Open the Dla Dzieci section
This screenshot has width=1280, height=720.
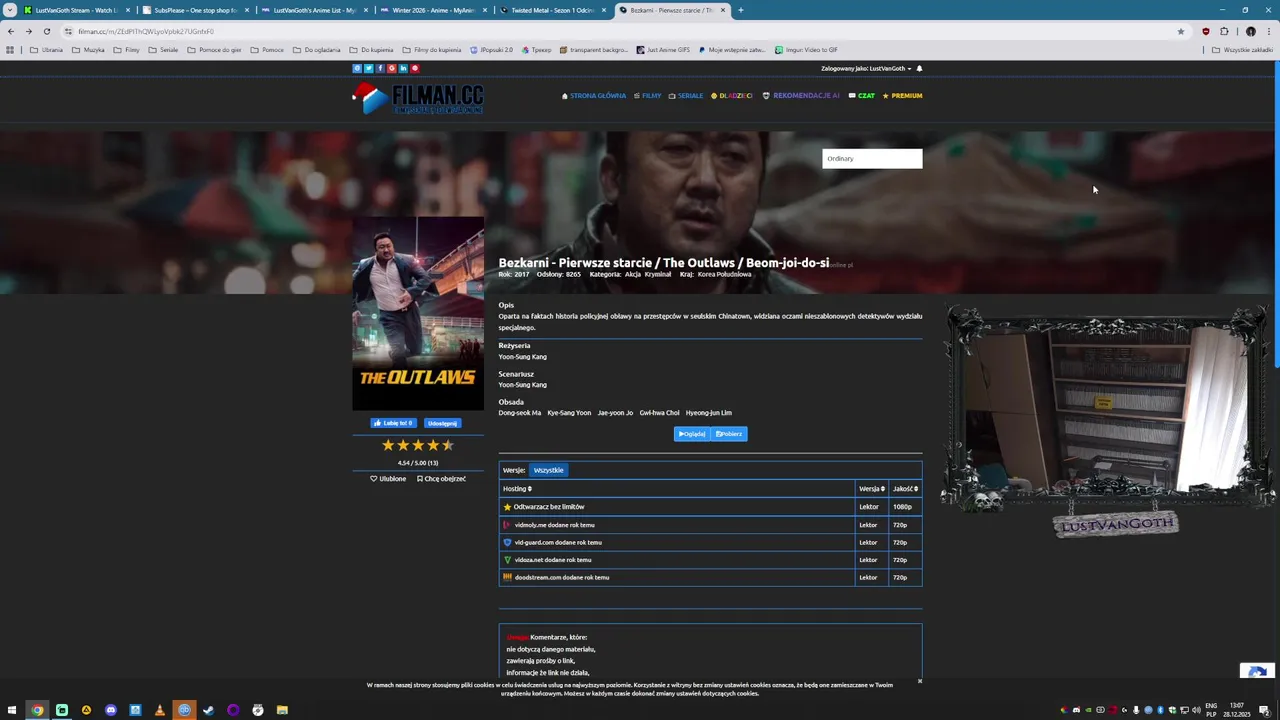click(731, 96)
